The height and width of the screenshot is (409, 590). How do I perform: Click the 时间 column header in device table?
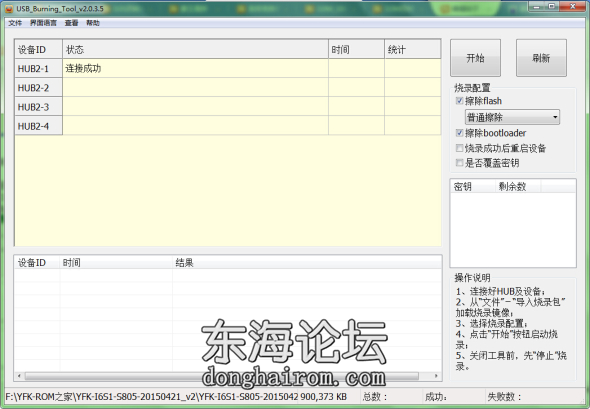point(356,49)
